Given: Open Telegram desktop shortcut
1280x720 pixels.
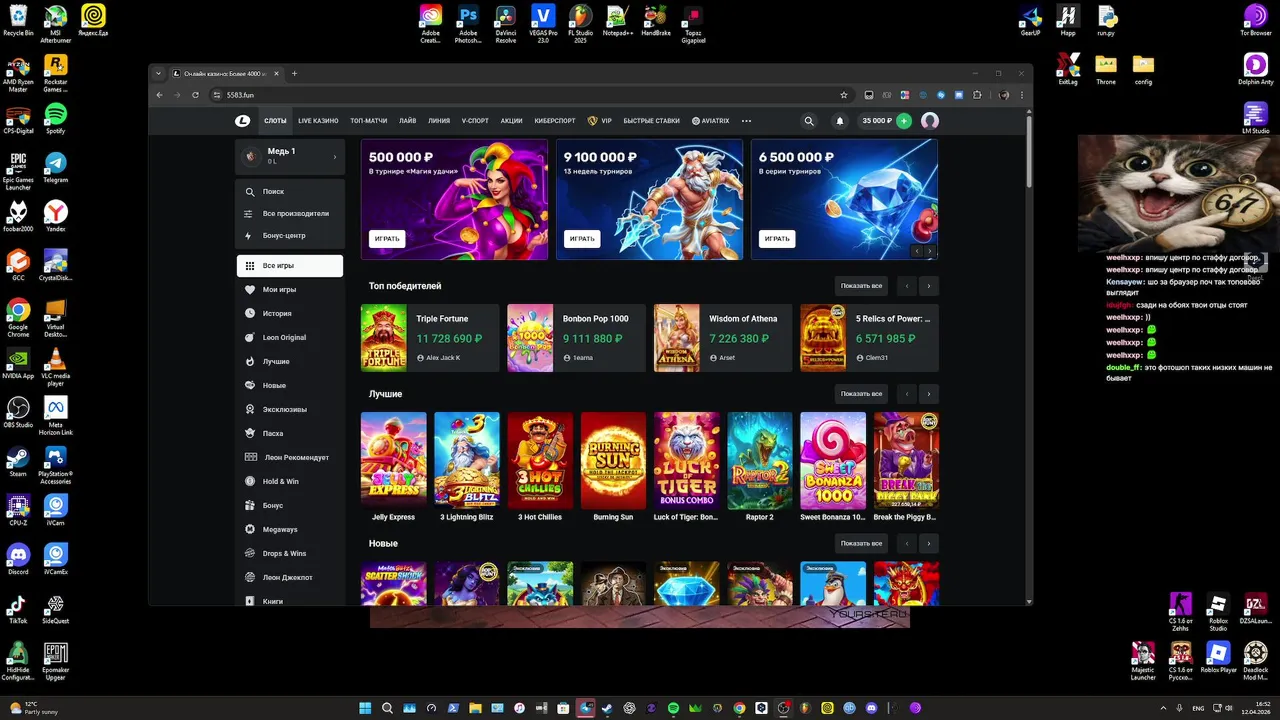Looking at the screenshot, I should [56, 167].
